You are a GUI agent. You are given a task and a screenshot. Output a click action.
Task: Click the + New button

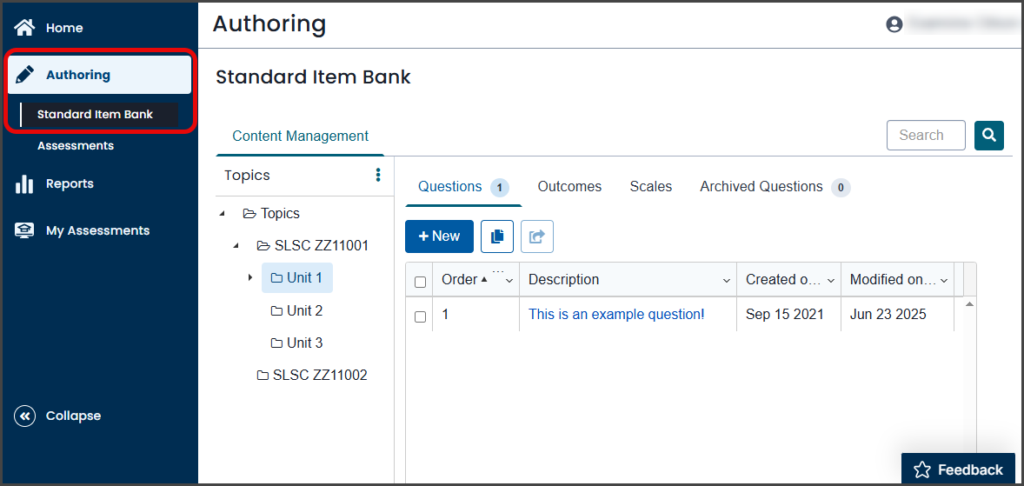(x=439, y=236)
